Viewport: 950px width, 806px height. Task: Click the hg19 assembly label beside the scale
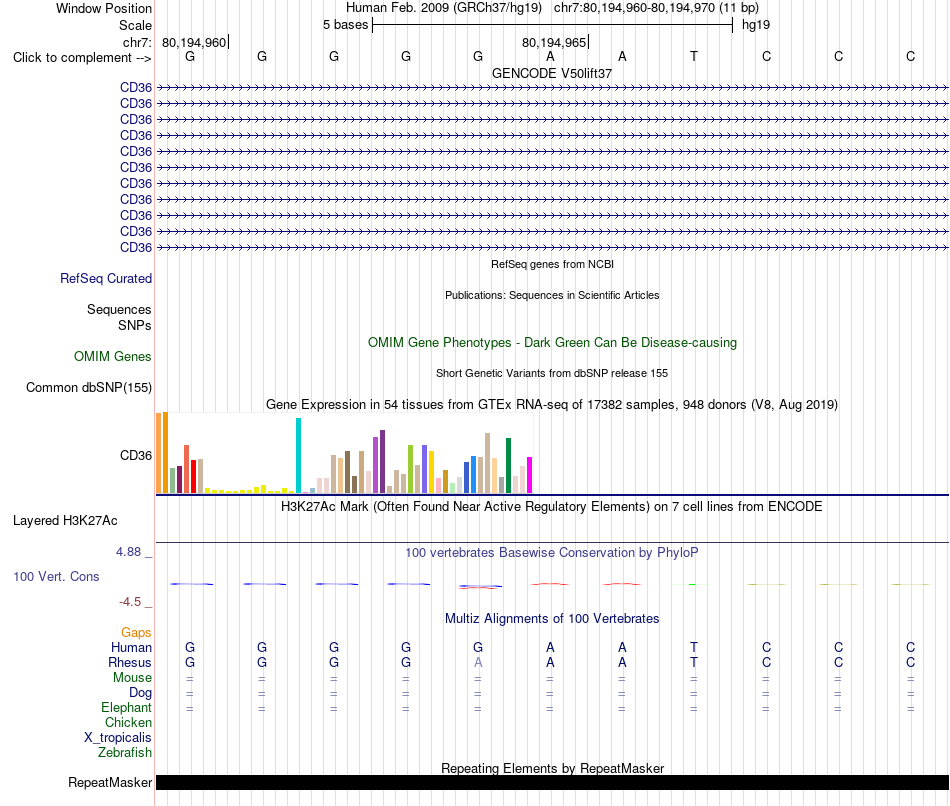tap(756, 25)
